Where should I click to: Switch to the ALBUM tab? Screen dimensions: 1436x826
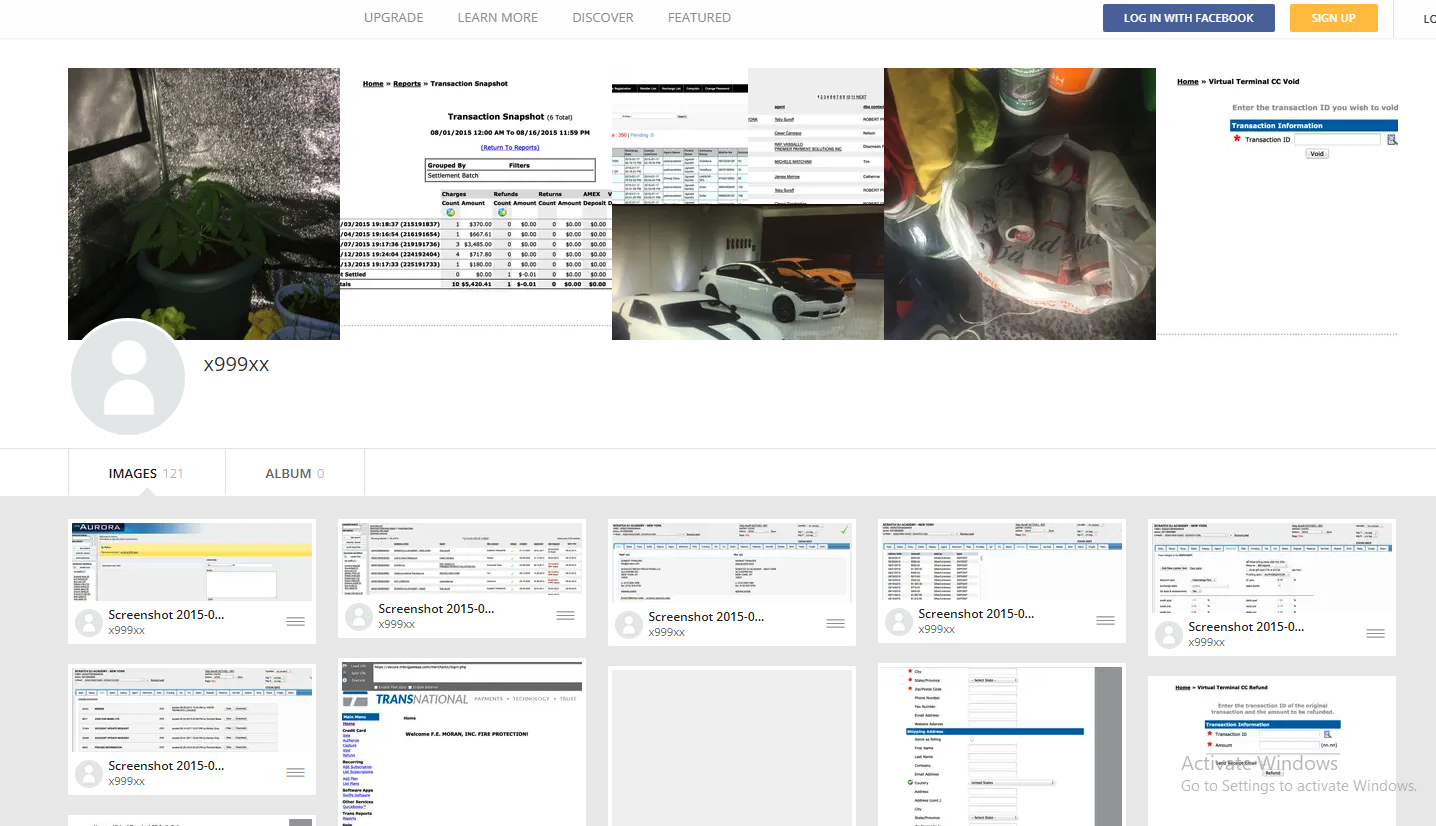coord(294,473)
